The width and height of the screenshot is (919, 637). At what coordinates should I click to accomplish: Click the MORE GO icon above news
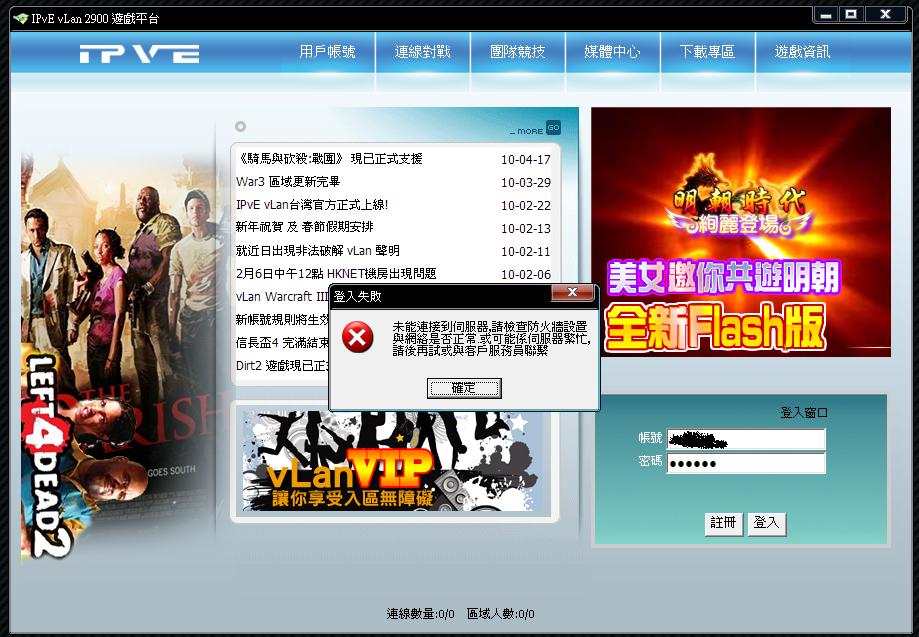[x=553, y=127]
